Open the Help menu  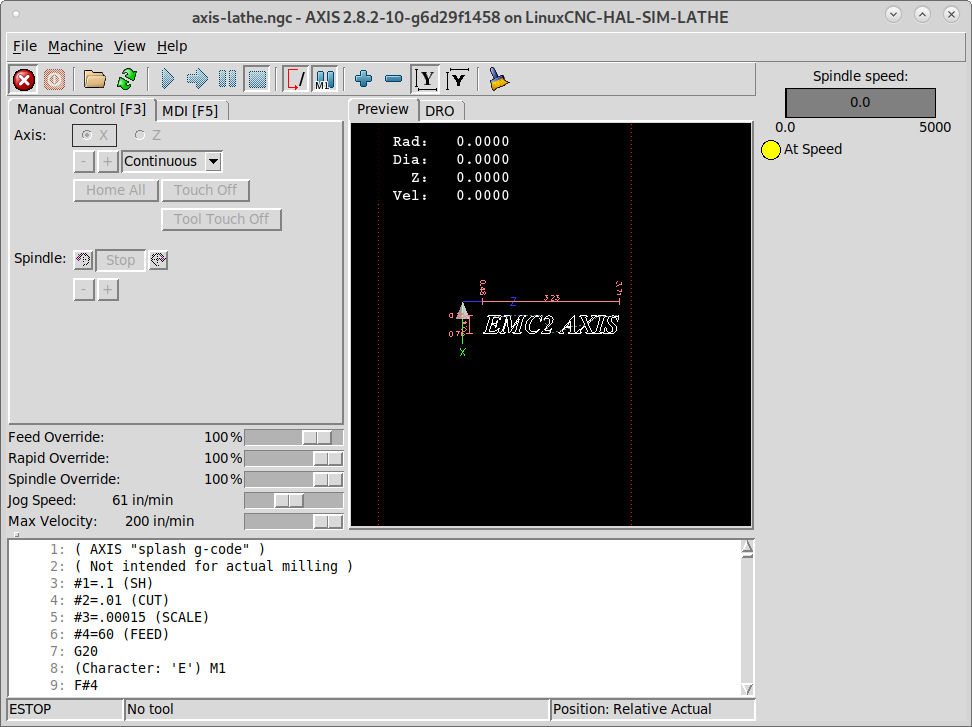172,46
